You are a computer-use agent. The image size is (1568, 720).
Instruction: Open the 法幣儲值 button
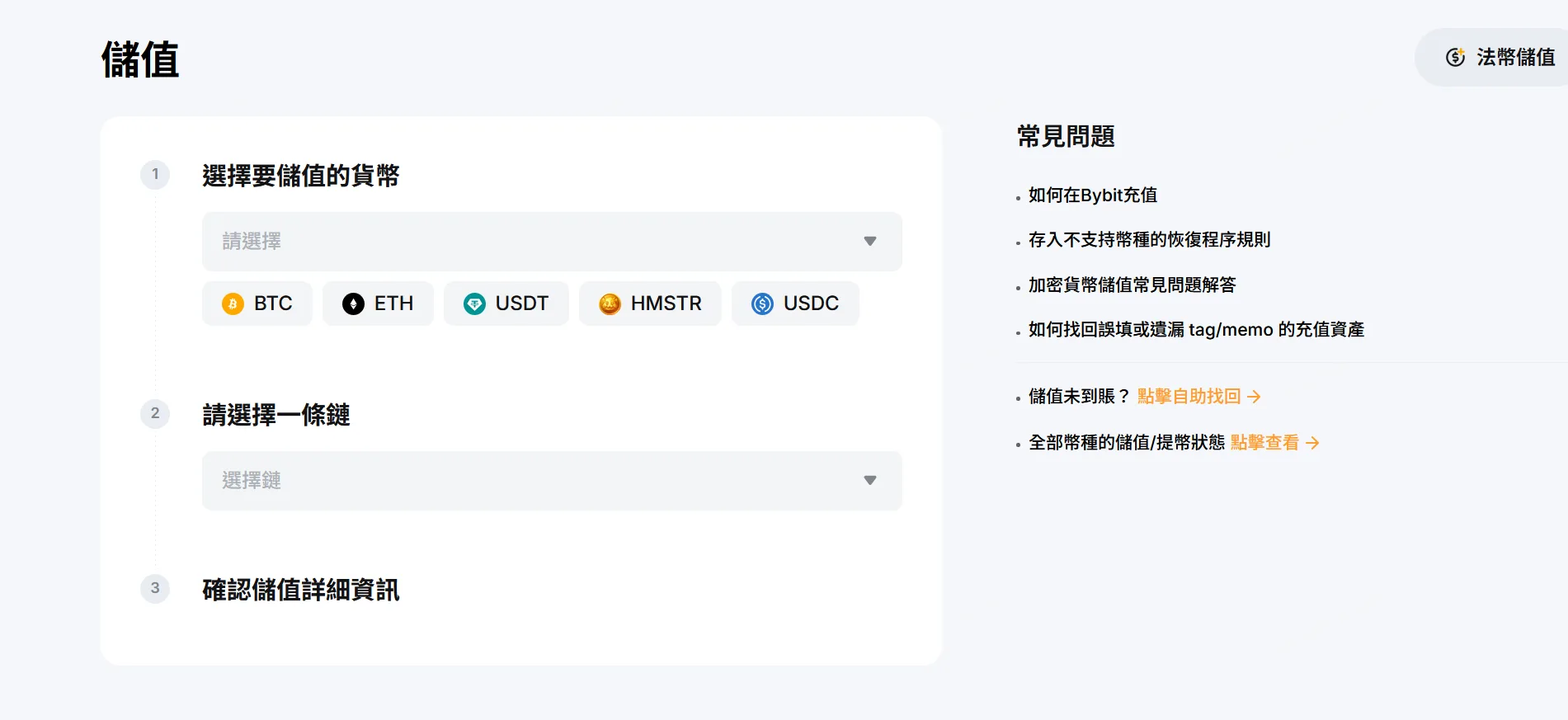tap(1491, 57)
